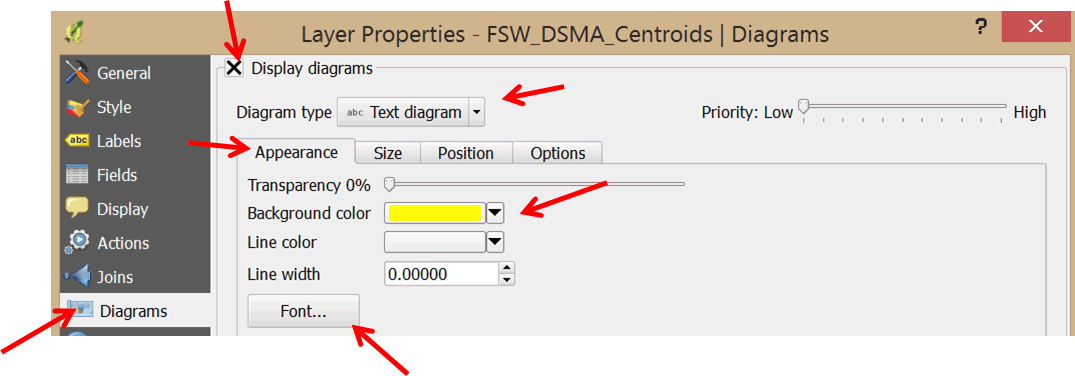Screen dimensions: 1075x376
Task: Open the General section wrench icon
Action: click(x=77, y=73)
